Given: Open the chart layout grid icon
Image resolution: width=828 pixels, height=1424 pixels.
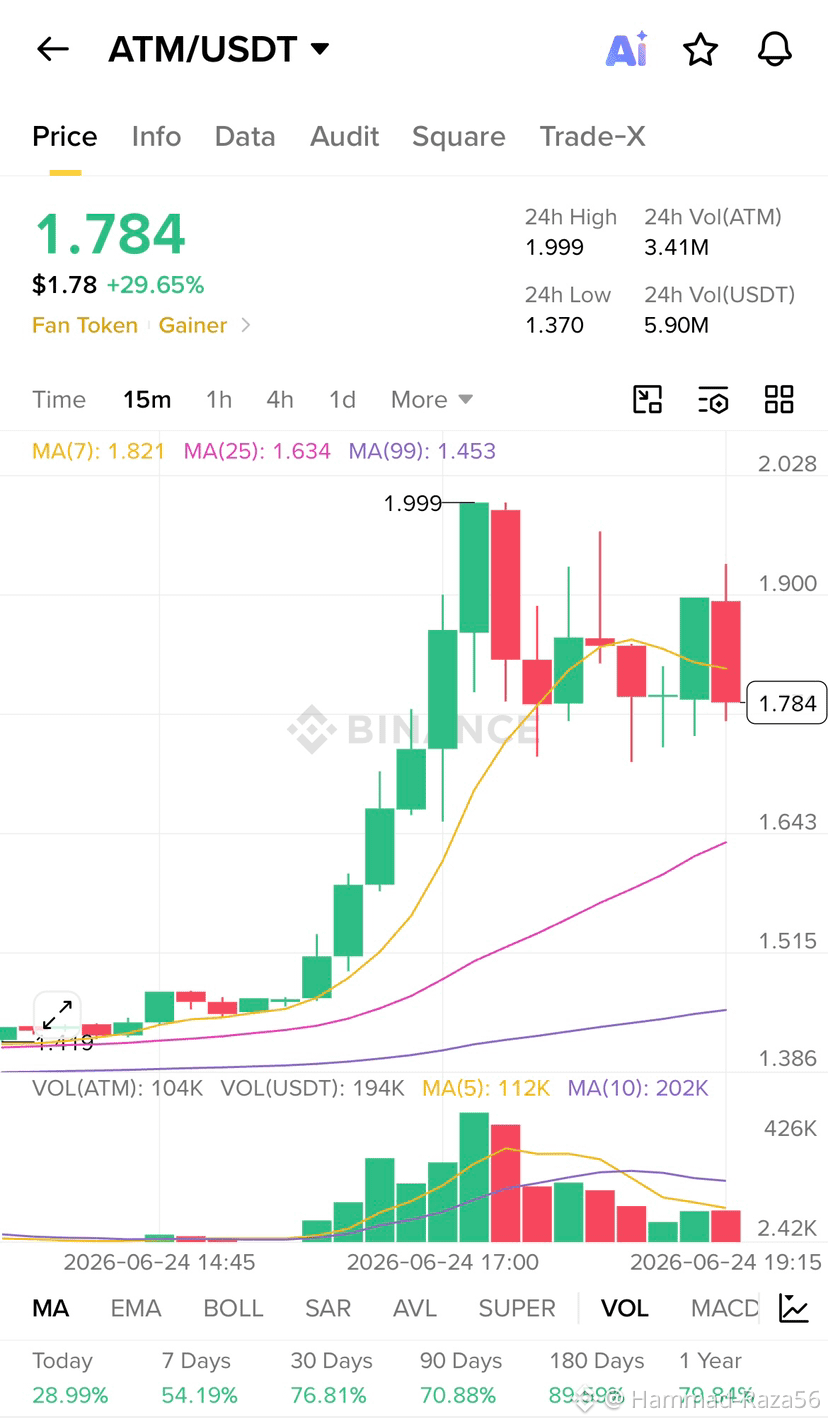Looking at the screenshot, I should 779,400.
